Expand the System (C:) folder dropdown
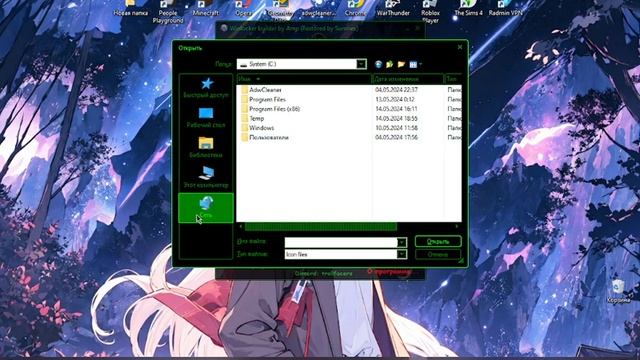 tap(361, 64)
